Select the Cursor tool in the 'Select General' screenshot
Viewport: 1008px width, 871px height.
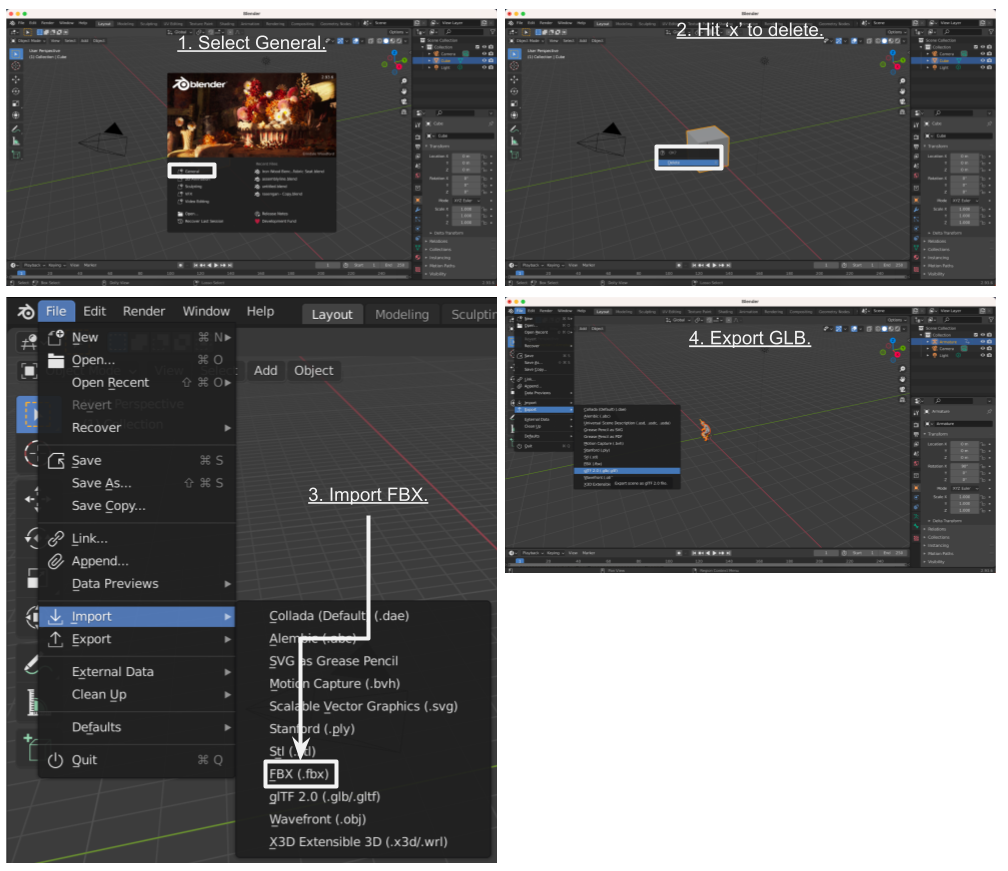pyautogui.click(x=16, y=66)
